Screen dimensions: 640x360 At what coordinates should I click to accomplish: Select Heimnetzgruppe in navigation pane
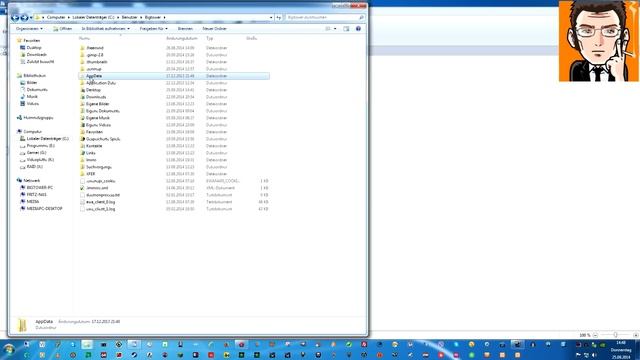click(38, 118)
